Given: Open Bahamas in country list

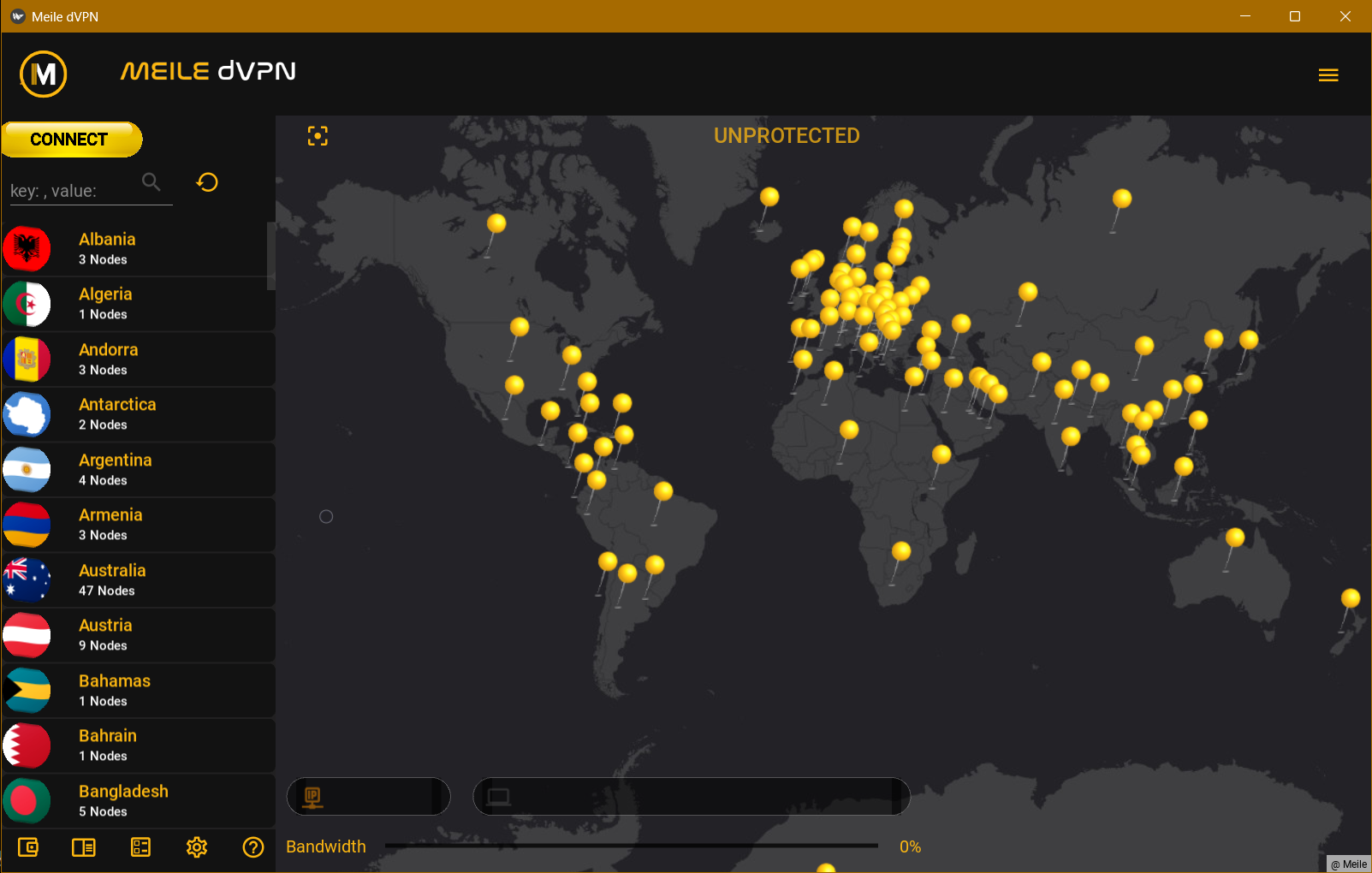Looking at the screenshot, I should (138, 691).
